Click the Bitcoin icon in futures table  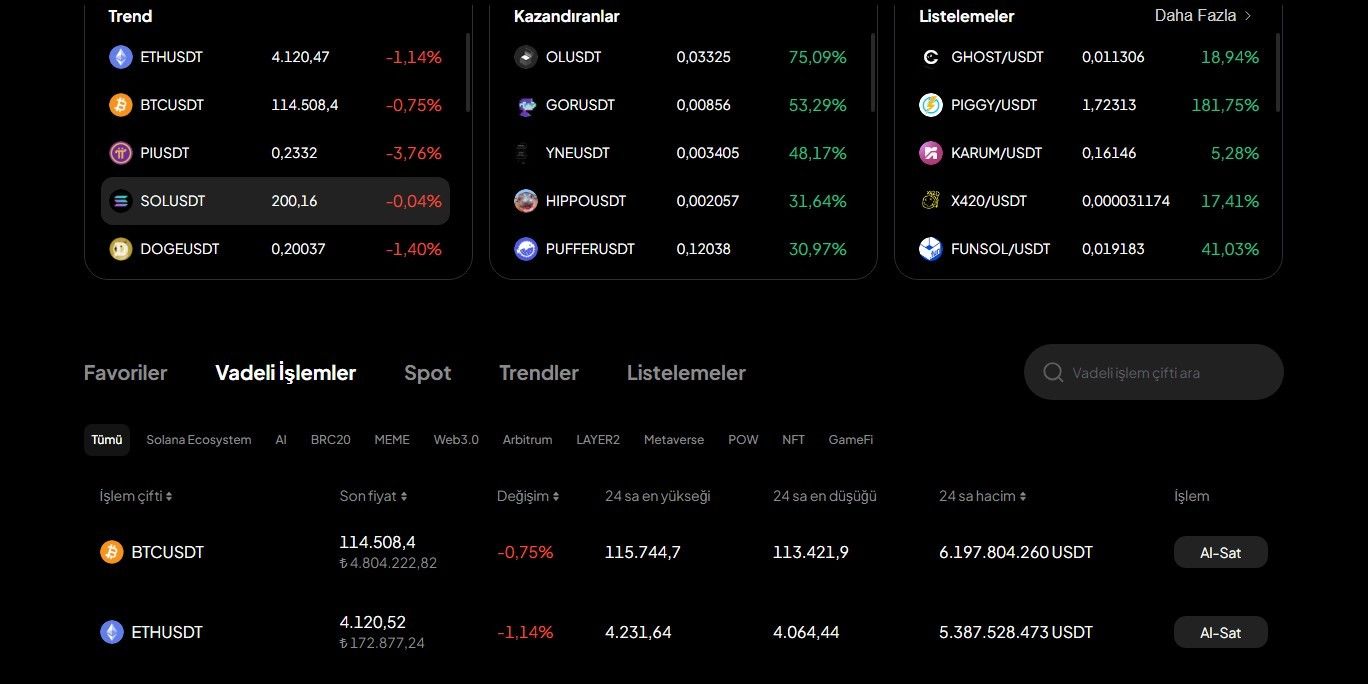tap(112, 552)
